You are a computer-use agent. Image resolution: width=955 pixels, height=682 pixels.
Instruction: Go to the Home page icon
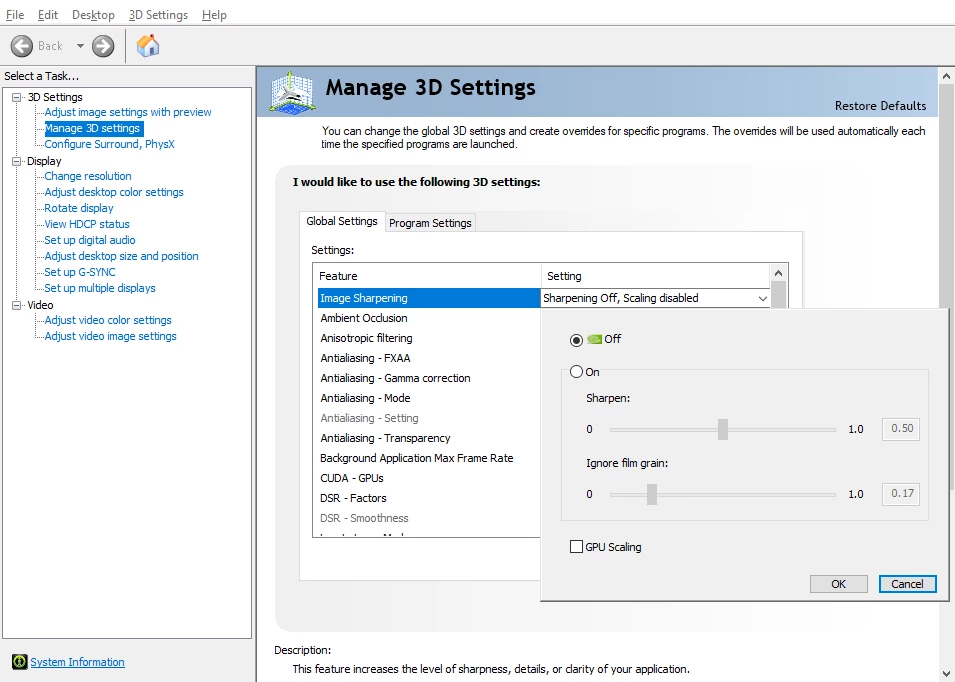click(147, 46)
